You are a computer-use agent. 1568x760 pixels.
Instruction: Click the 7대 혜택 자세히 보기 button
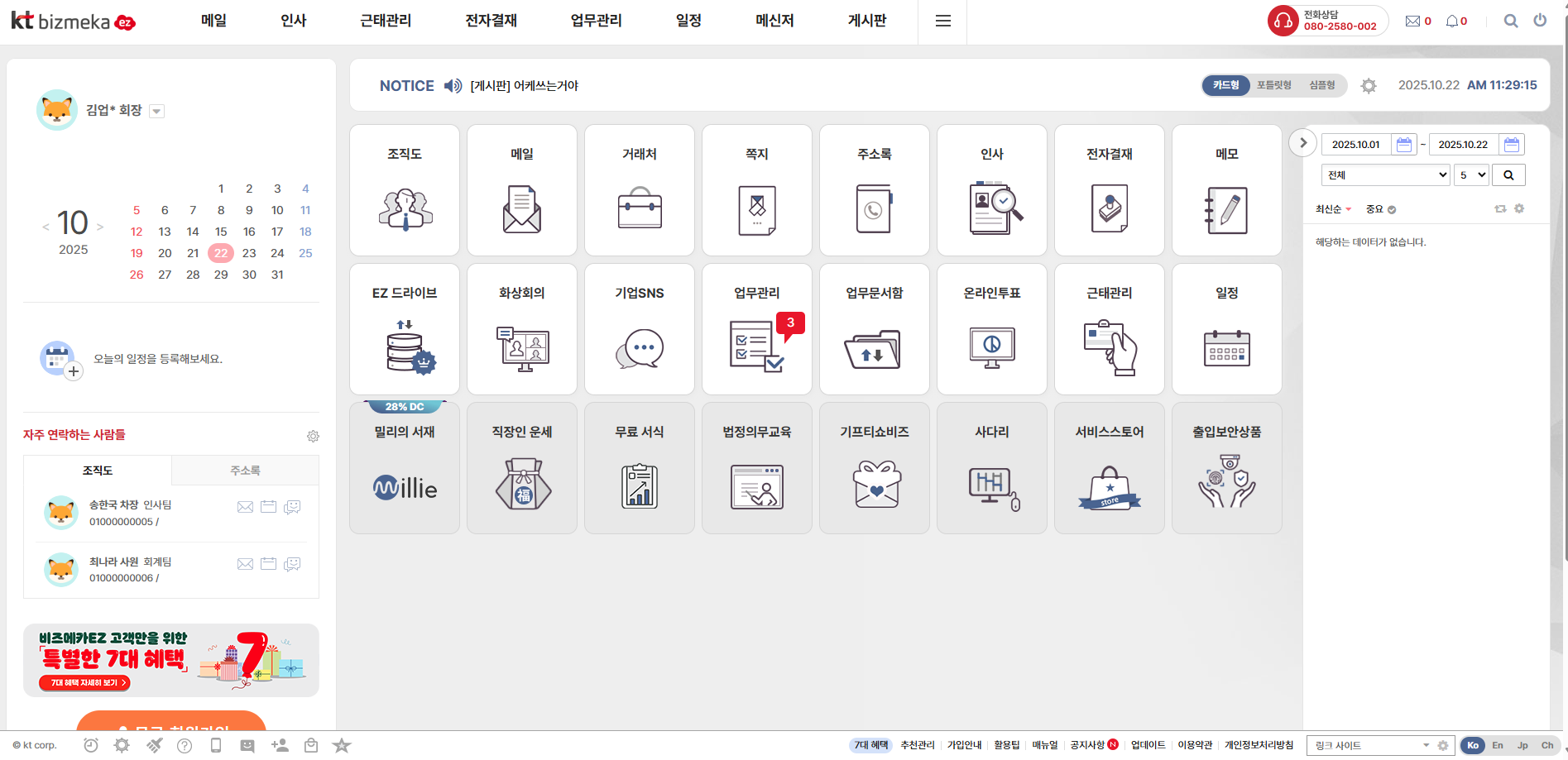[x=84, y=683]
